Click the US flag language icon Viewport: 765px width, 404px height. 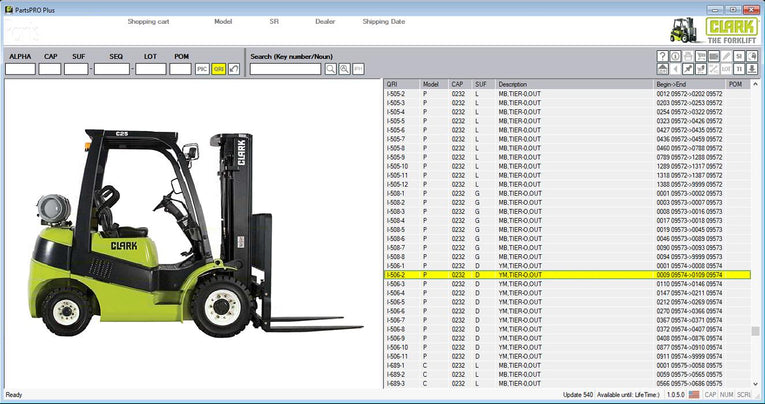click(x=694, y=395)
